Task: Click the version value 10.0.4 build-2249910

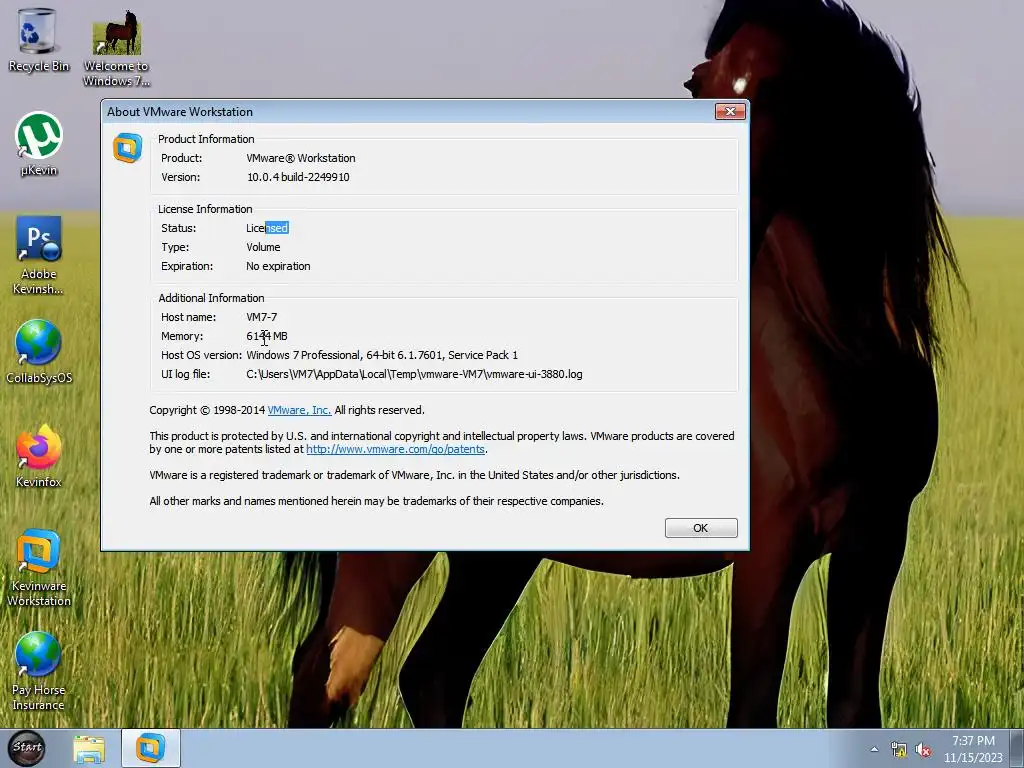Action: 298,177
